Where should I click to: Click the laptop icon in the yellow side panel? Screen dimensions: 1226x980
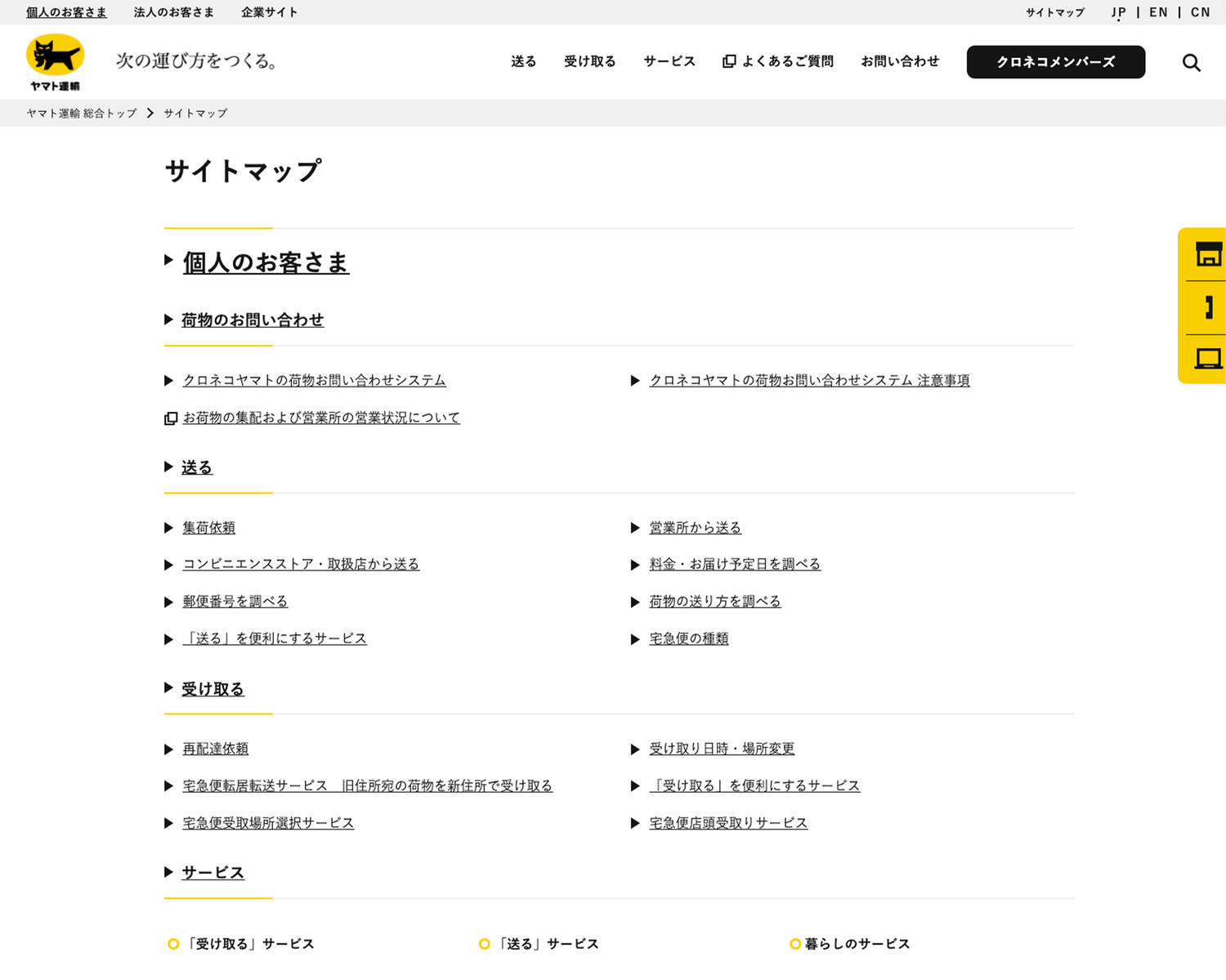pos(1209,359)
